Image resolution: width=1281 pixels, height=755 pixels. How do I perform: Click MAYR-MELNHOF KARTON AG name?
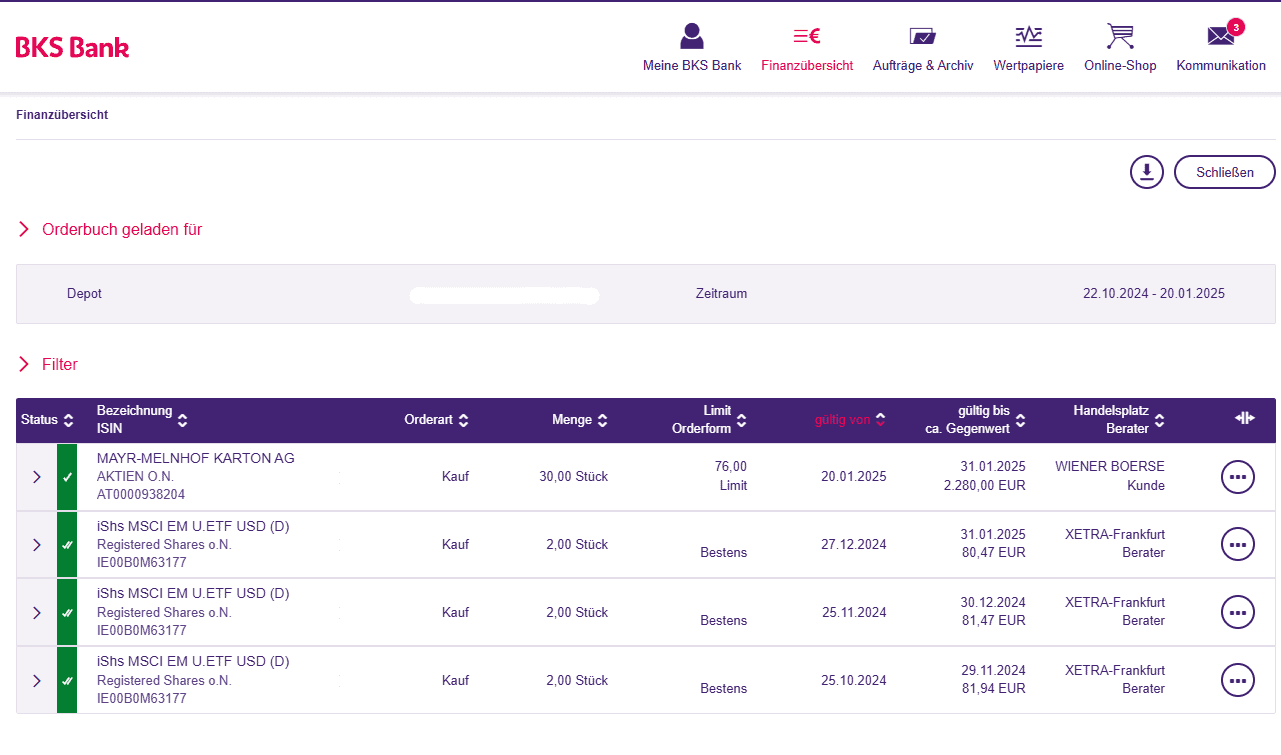(196, 458)
